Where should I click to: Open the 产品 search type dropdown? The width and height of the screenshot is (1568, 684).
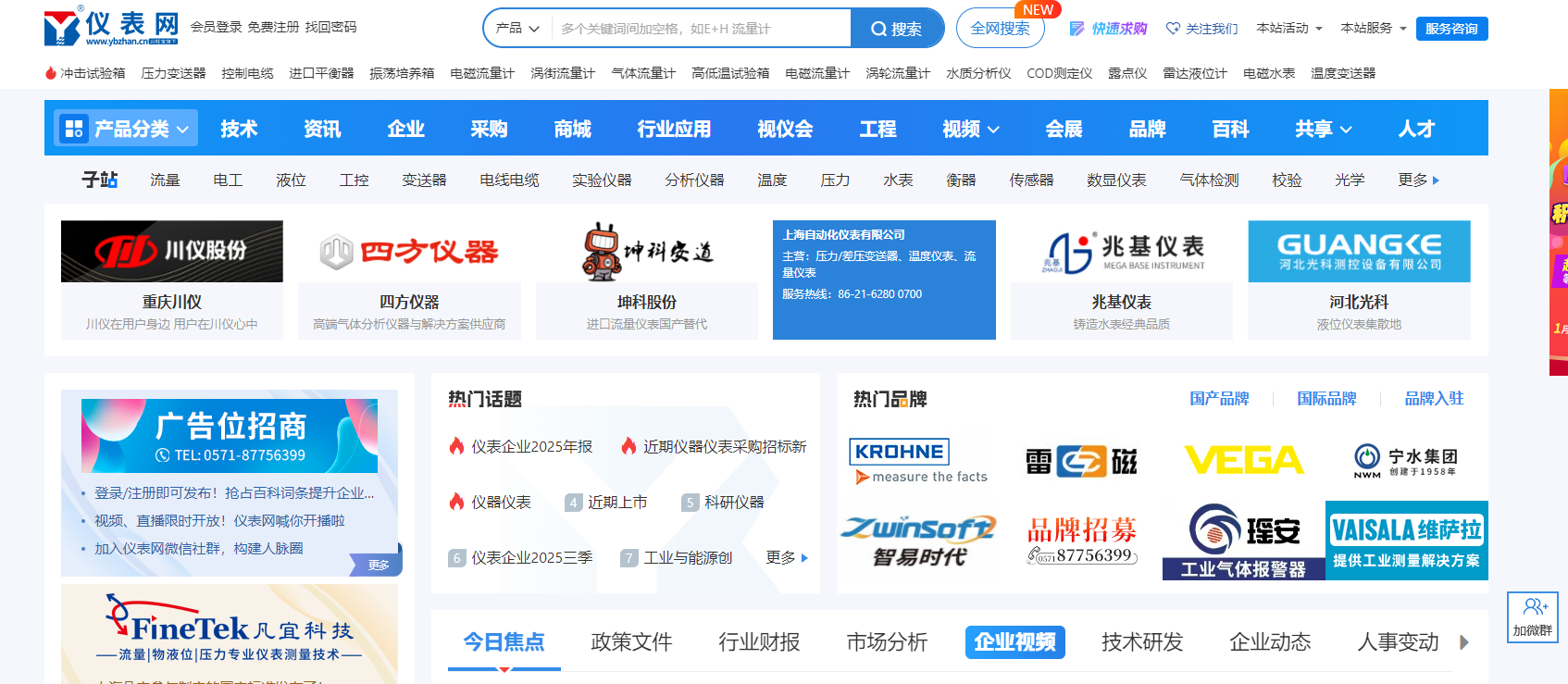click(517, 29)
